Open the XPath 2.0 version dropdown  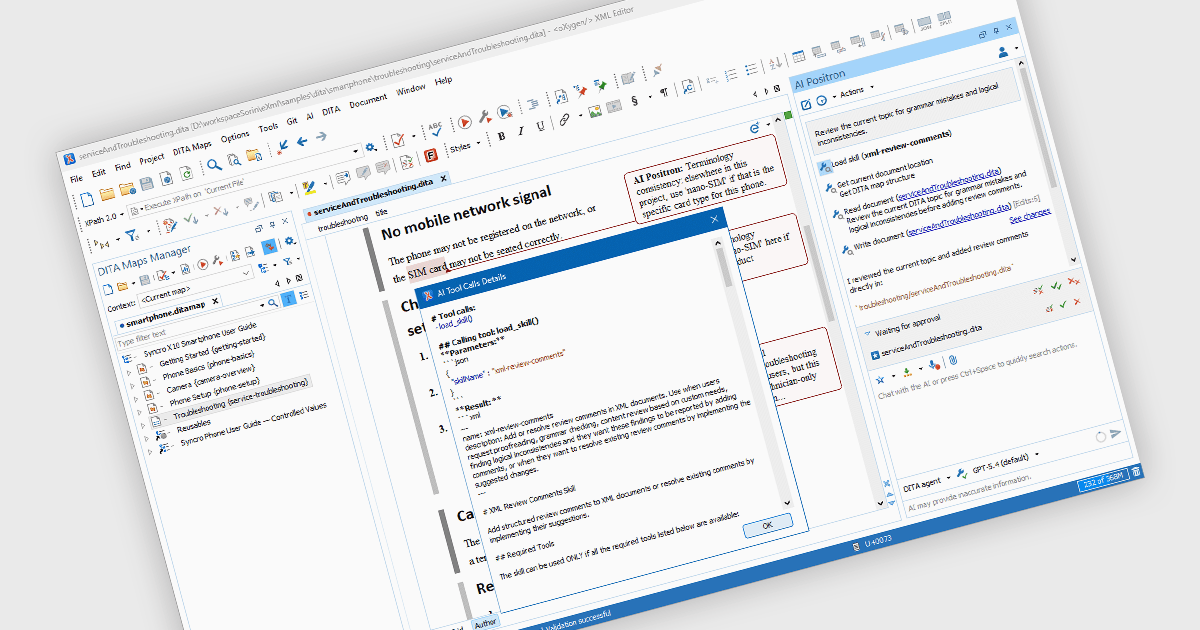(103, 219)
